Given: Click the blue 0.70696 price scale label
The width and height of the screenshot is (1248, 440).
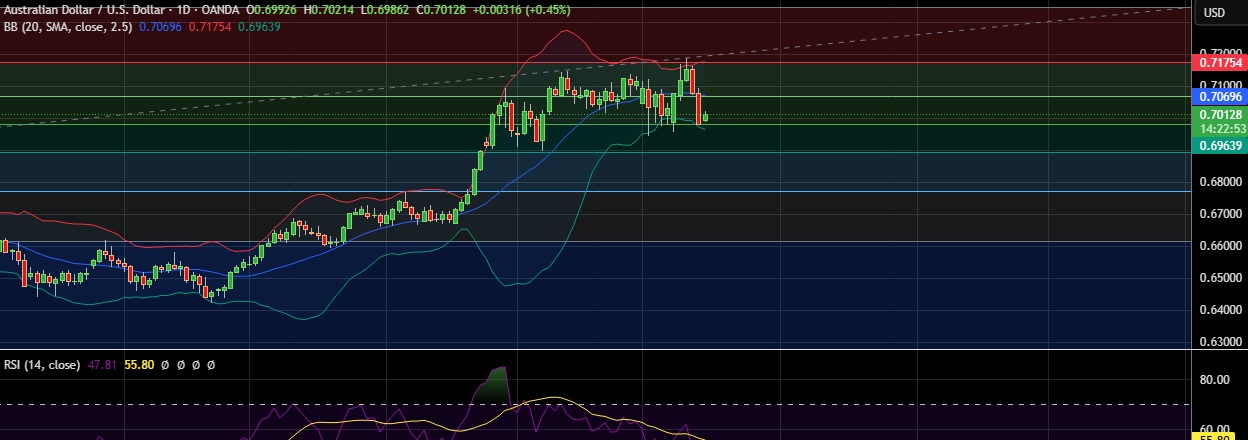Looking at the screenshot, I should click(1220, 96).
